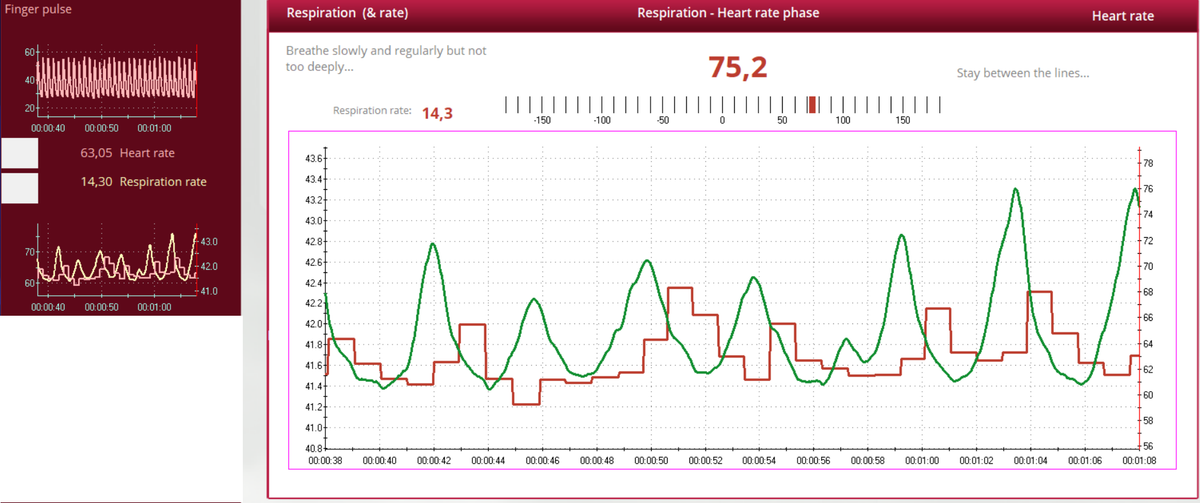
Task: Click the Stay between the lines... hint
Action: point(1023,73)
